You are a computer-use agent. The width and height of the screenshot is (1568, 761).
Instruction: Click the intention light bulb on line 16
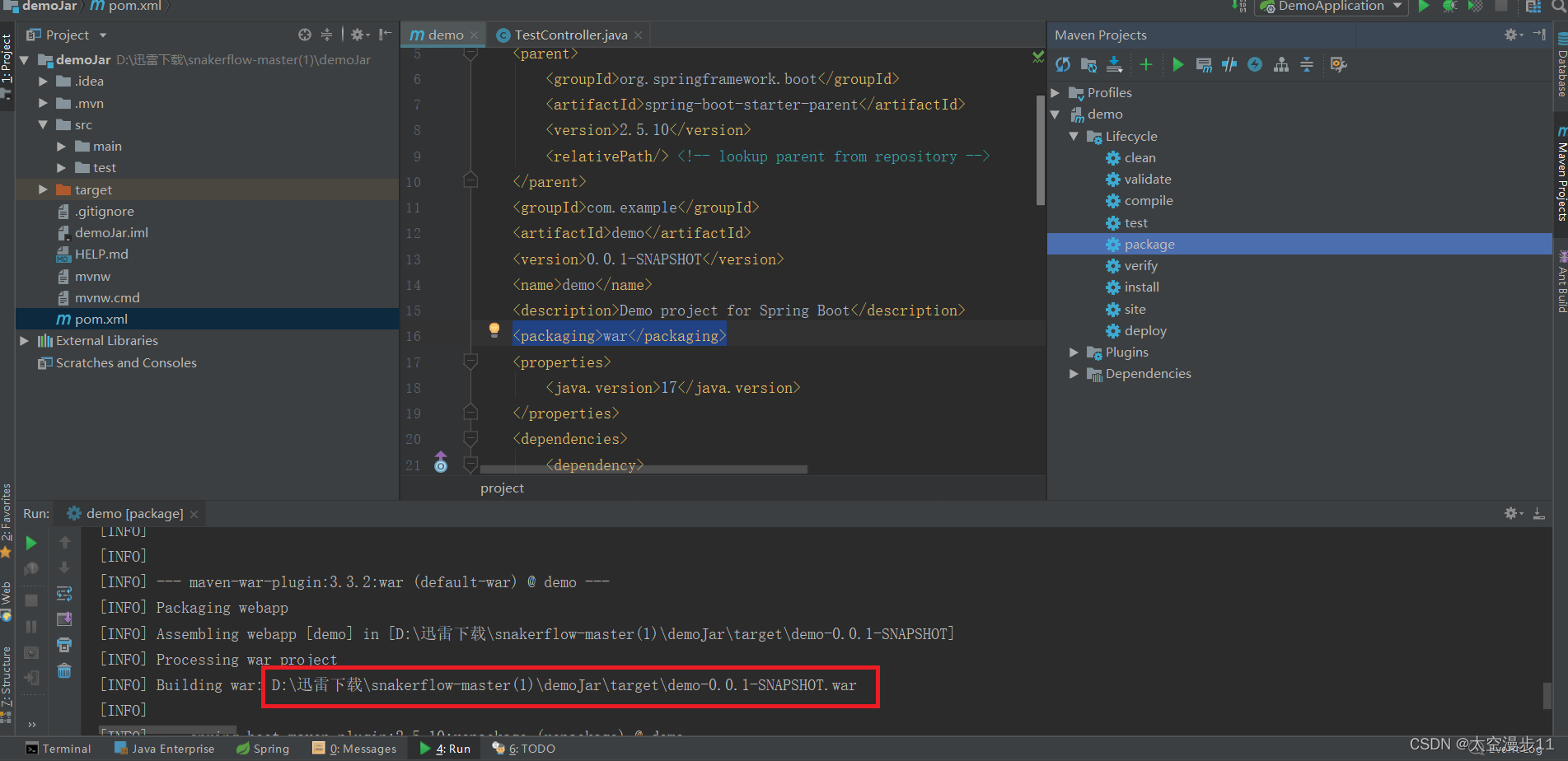494,329
